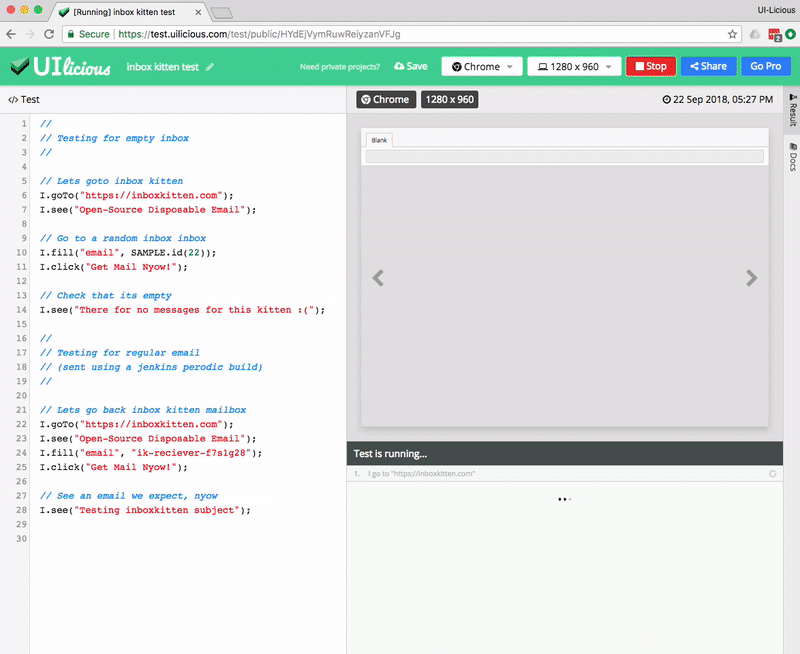This screenshot has width=800, height=654.
Task: Click line 7 I.see Open-Source code
Action: 148,210
